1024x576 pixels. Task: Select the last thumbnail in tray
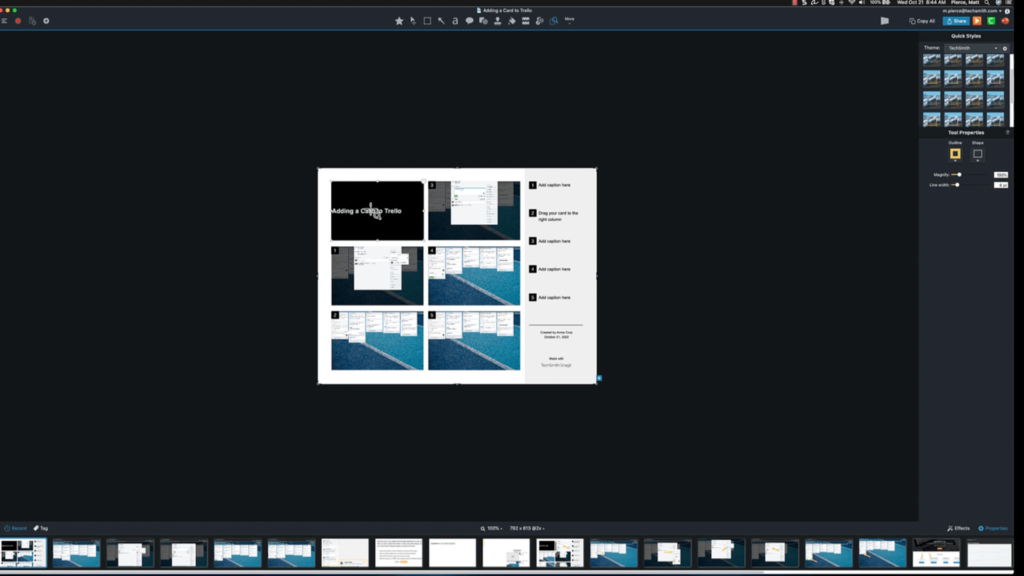[989, 553]
